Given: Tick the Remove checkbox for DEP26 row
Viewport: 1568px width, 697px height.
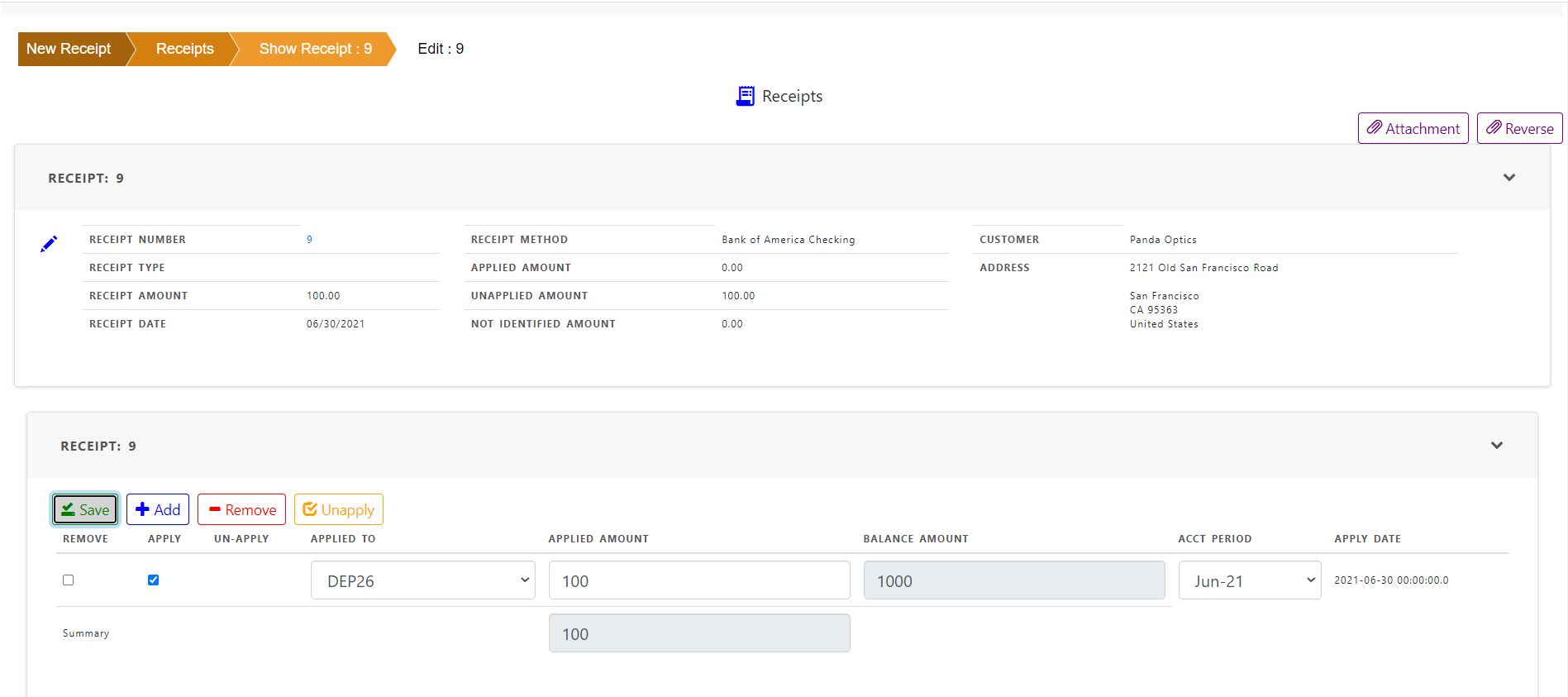Looking at the screenshot, I should (69, 580).
